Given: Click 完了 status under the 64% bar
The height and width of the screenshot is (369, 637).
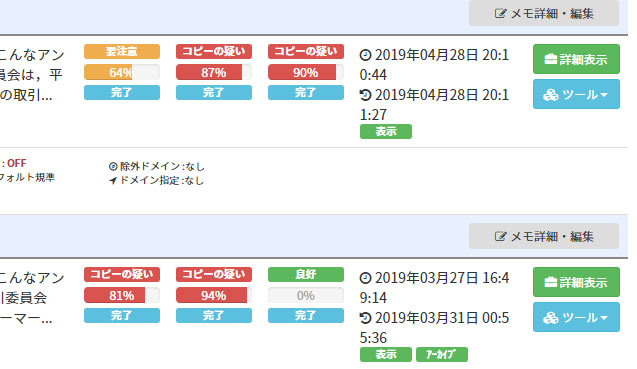Looking at the screenshot, I should click(x=121, y=92).
